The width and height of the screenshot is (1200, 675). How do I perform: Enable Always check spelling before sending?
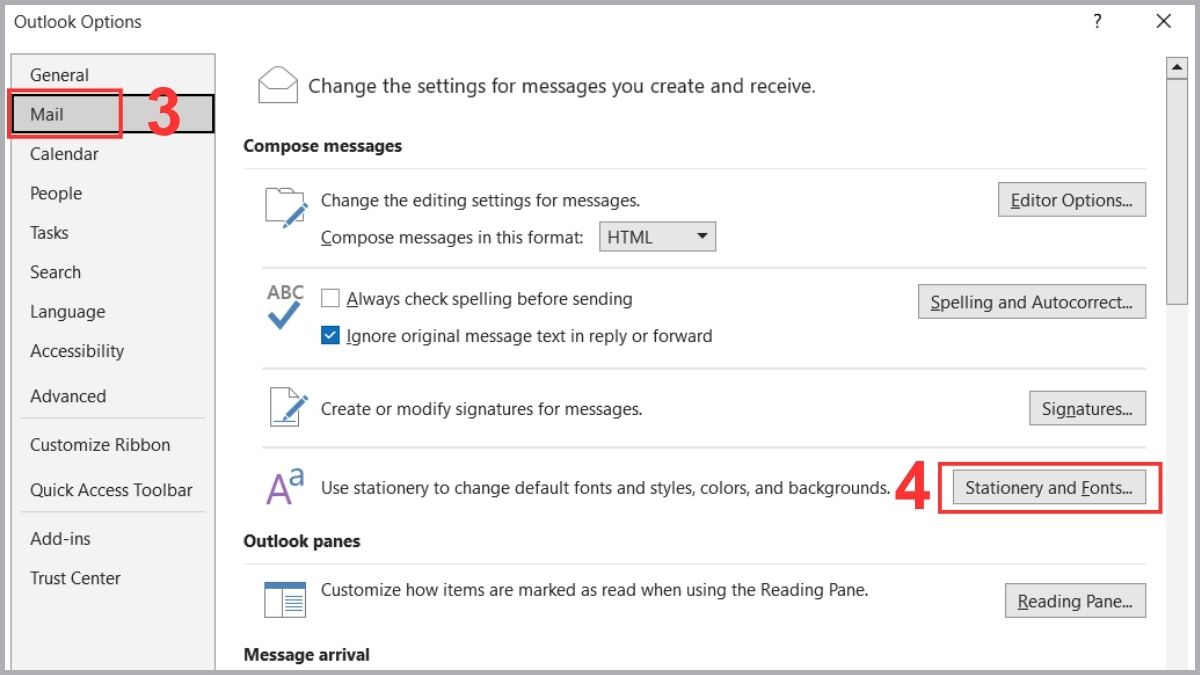click(x=331, y=298)
